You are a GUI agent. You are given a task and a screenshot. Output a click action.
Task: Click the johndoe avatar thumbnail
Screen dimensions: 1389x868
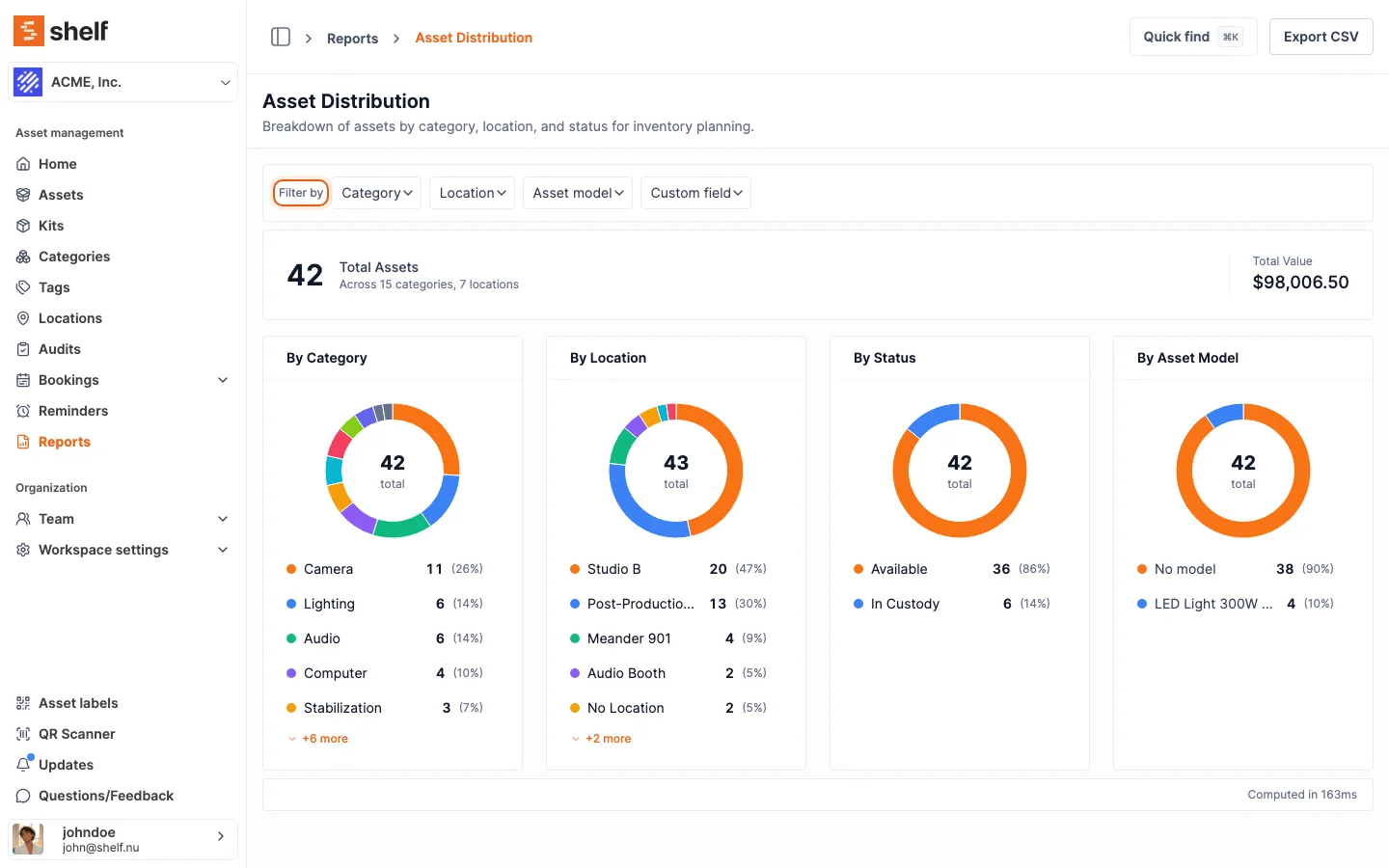(x=28, y=839)
